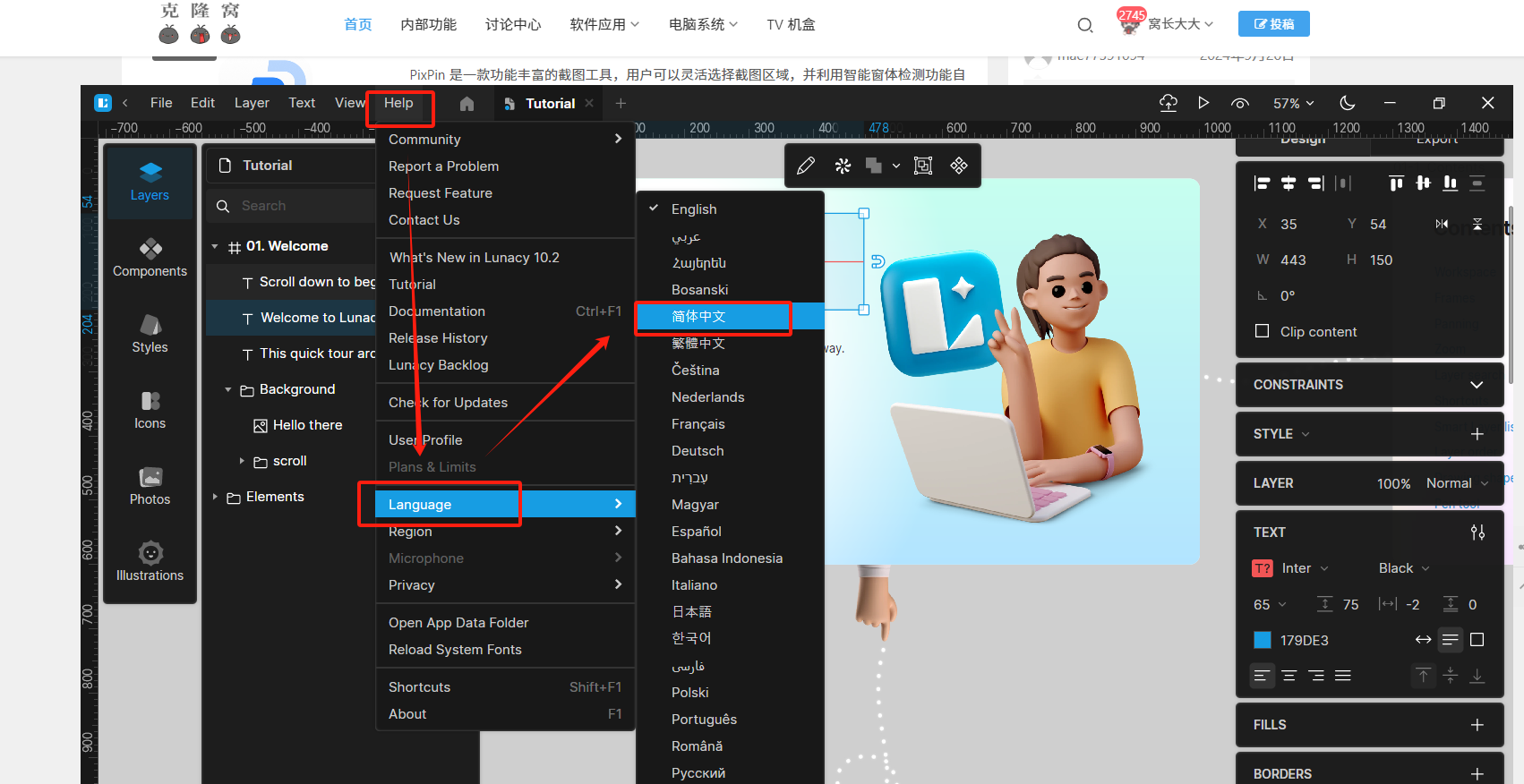Toggle dark mode moon icon

coord(1347,103)
